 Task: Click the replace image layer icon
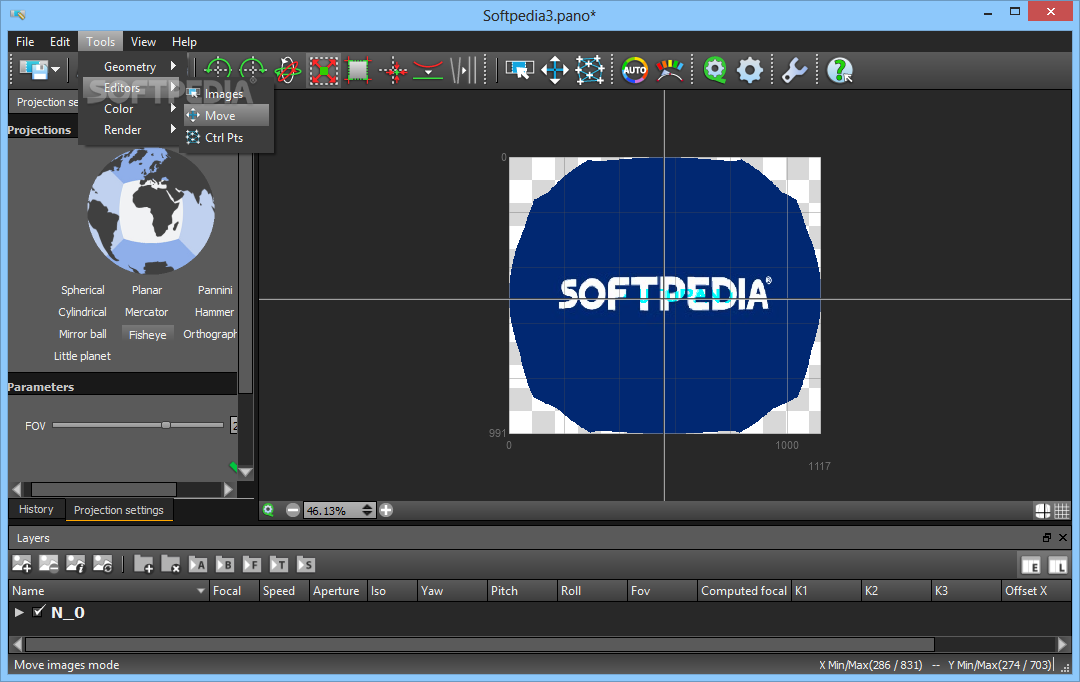coord(103,564)
